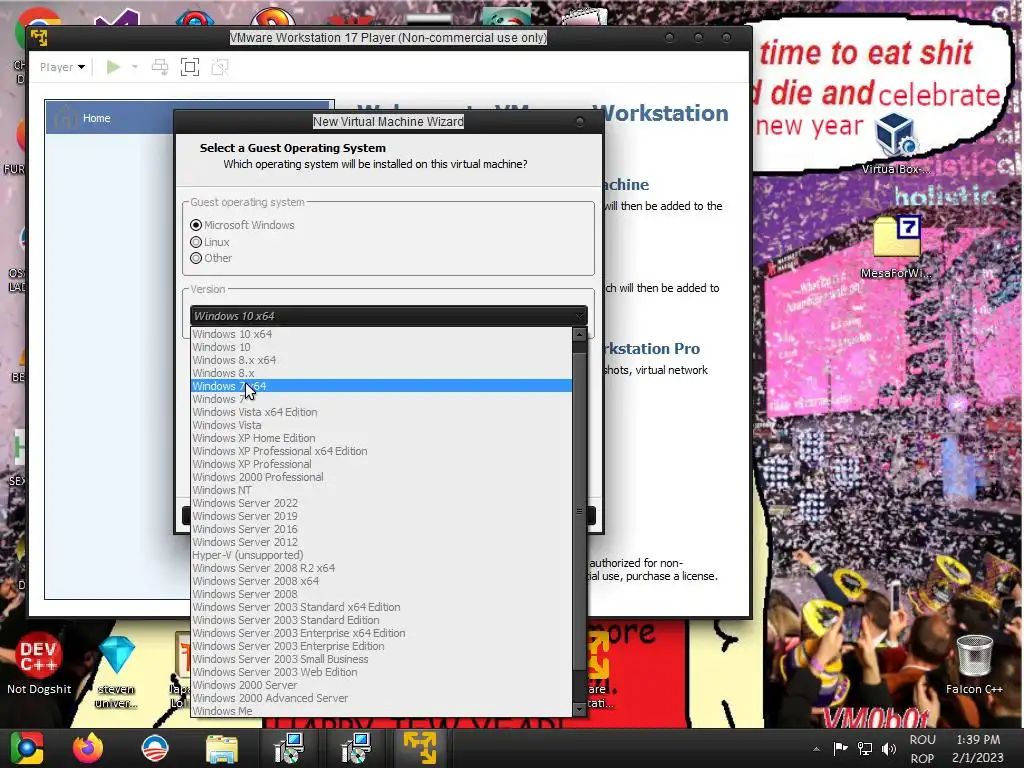Click the network tray icon
This screenshot has width=1024, height=768.
(865, 748)
